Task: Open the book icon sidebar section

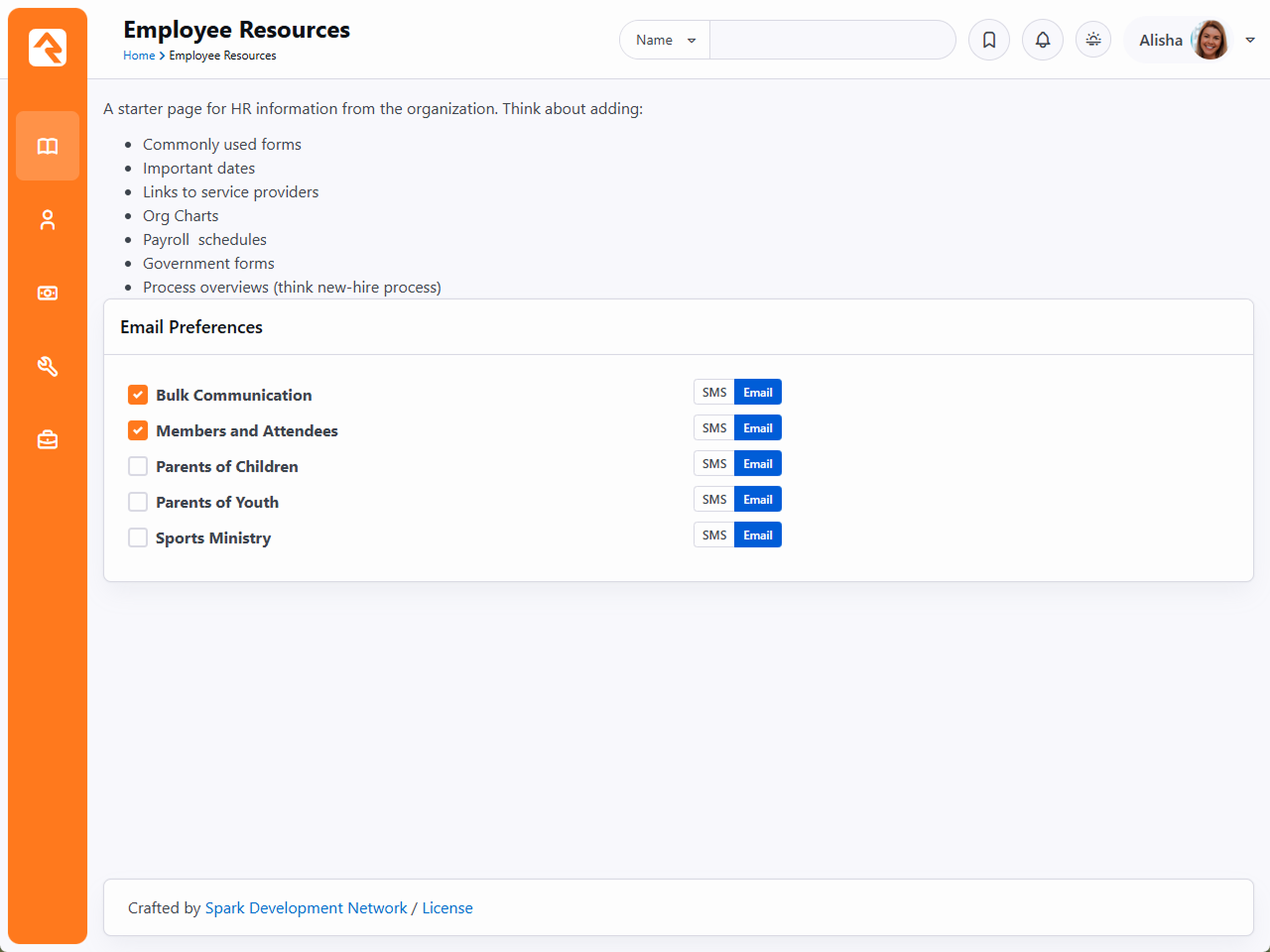Action: tap(48, 147)
